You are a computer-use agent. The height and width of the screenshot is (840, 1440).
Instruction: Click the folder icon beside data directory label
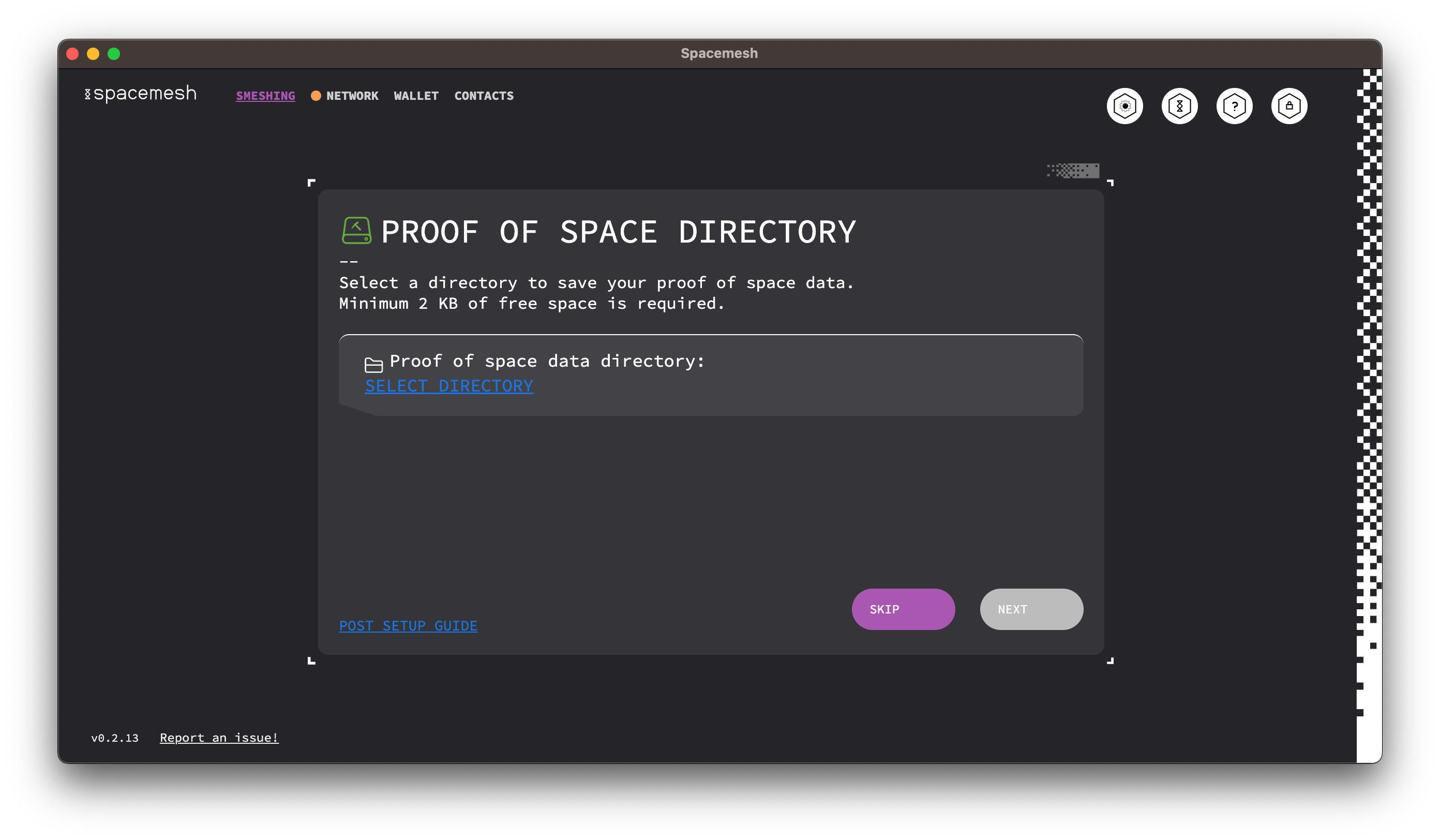373,365
